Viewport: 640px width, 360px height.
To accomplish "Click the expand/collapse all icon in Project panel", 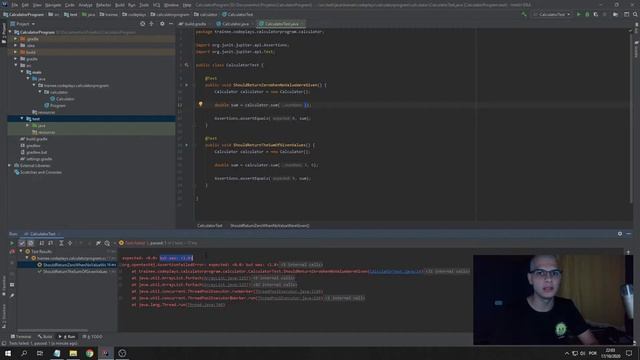I will 151,24.
